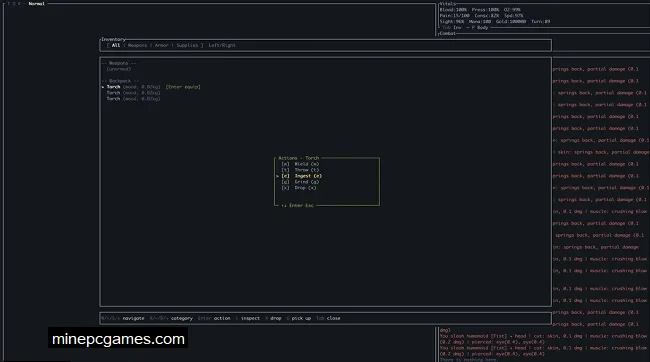650x362 pixels.
Task: Click the Turn counter in Vitals
Action: click(x=541, y=22)
